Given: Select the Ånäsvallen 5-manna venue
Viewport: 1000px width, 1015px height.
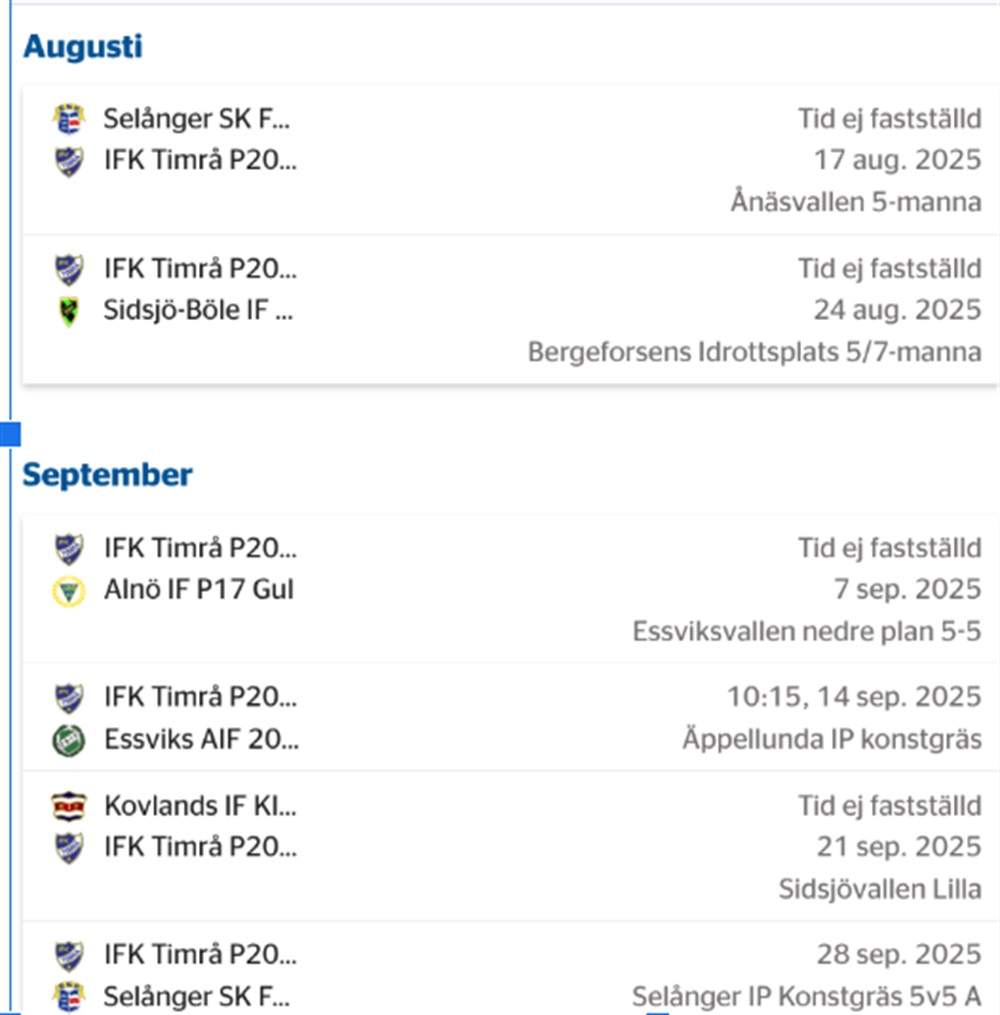Looking at the screenshot, I should pyautogui.click(x=855, y=202).
